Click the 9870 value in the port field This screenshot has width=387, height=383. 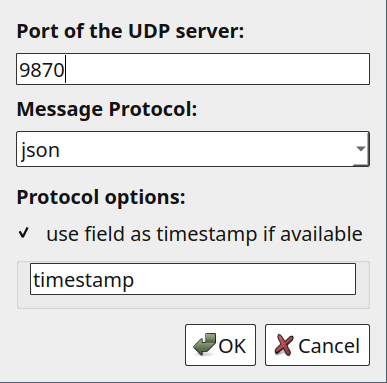click(x=42, y=70)
